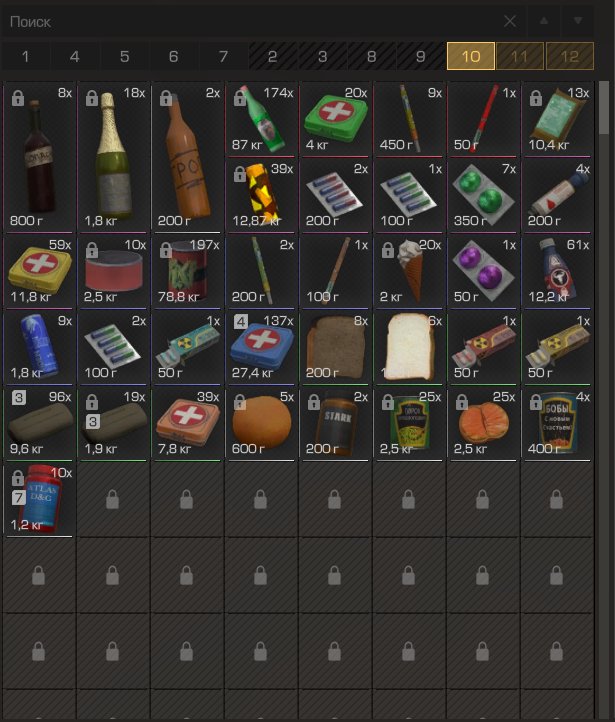
Task: Select the green medkit stack of 20
Action: click(336, 119)
